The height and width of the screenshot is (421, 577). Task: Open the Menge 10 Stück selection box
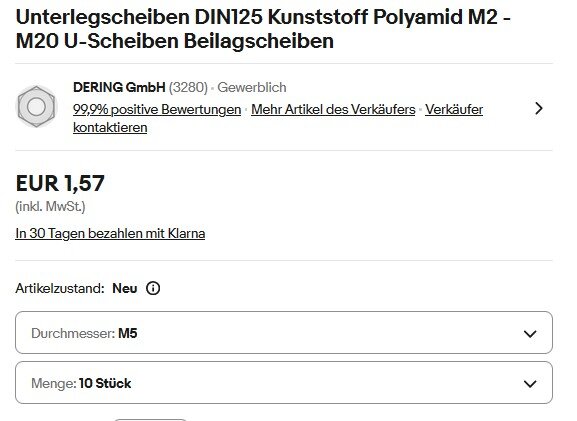[284, 383]
